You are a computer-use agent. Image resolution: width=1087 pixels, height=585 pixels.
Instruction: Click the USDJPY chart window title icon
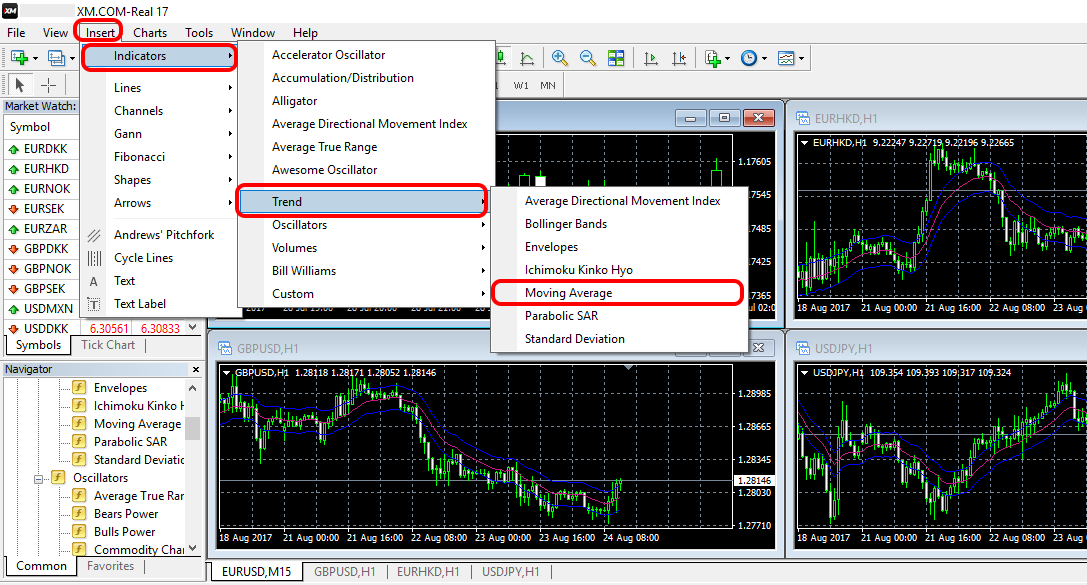coord(803,348)
